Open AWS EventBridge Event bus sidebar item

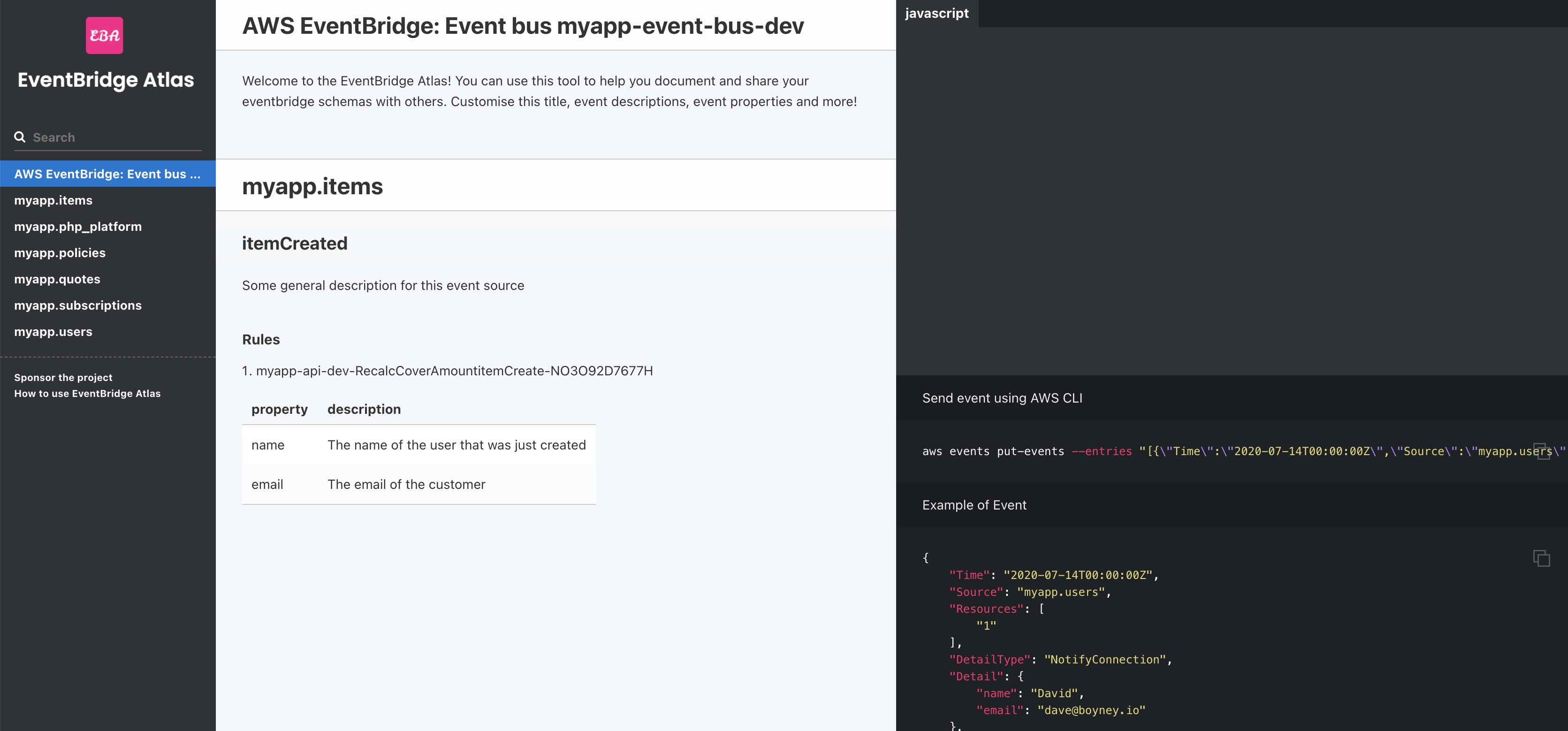(107, 174)
